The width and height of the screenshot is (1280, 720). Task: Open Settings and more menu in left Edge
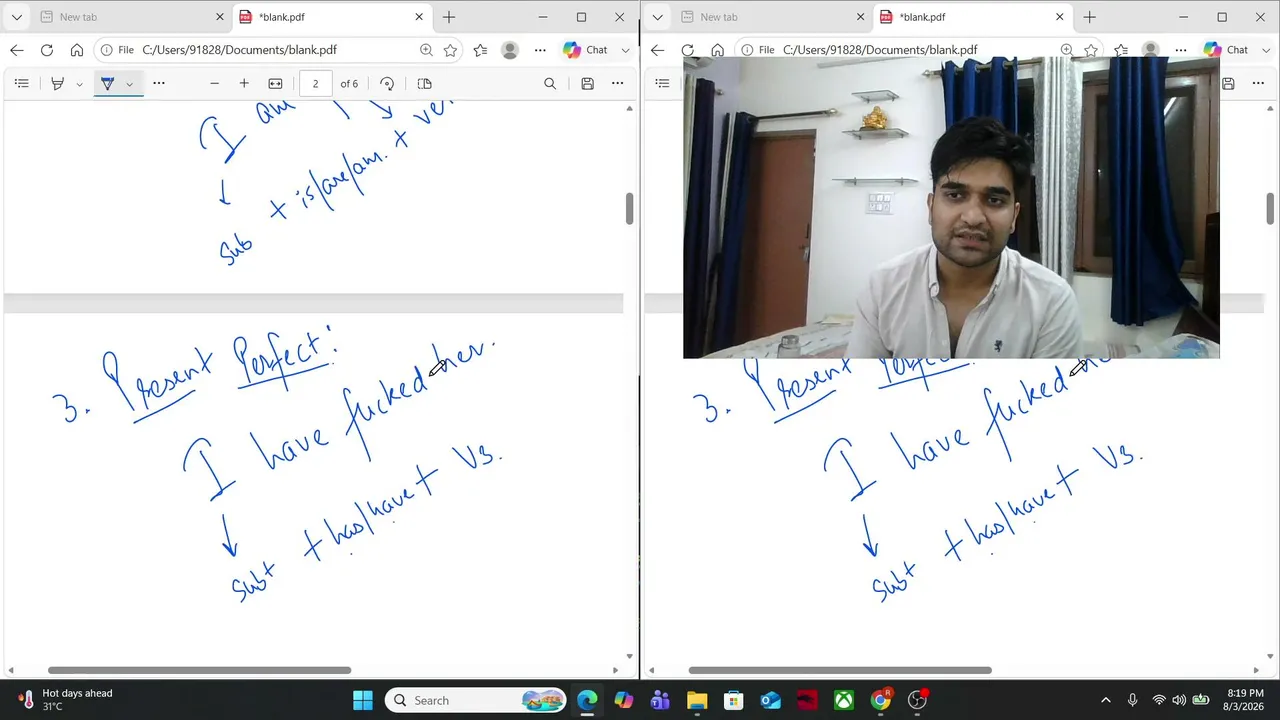(540, 50)
